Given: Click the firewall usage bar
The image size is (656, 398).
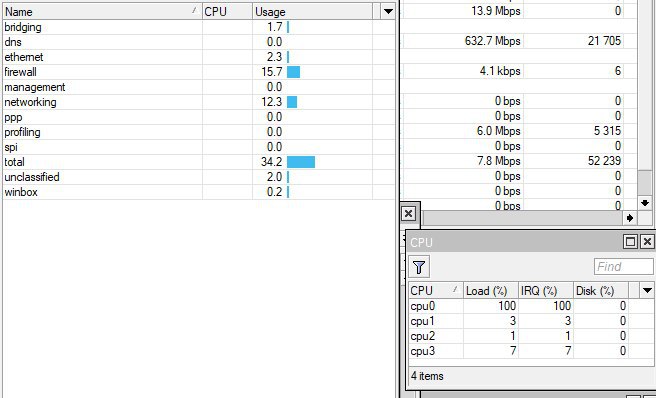Looking at the screenshot, I should (293, 72).
